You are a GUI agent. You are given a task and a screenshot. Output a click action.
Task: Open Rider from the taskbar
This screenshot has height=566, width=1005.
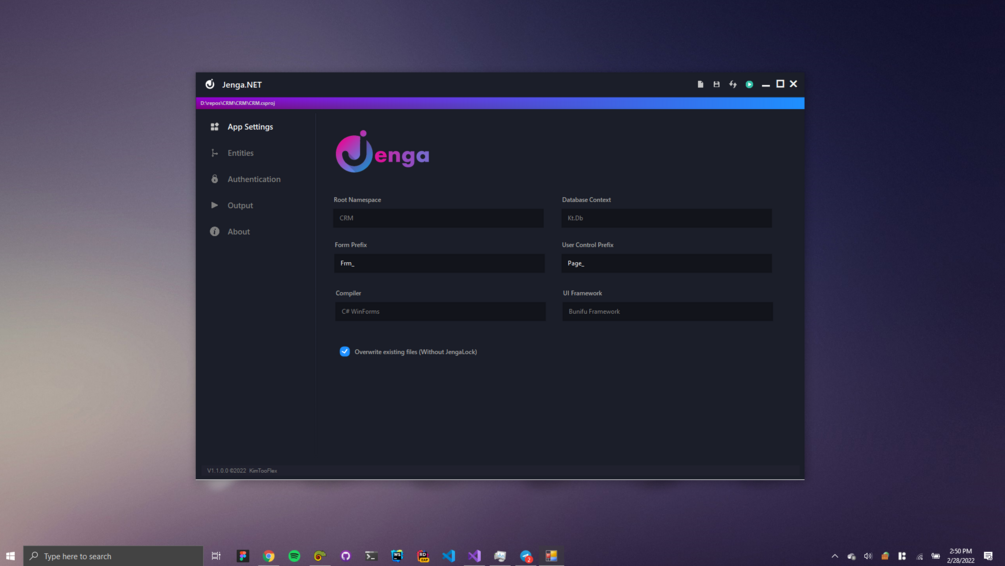tap(423, 556)
